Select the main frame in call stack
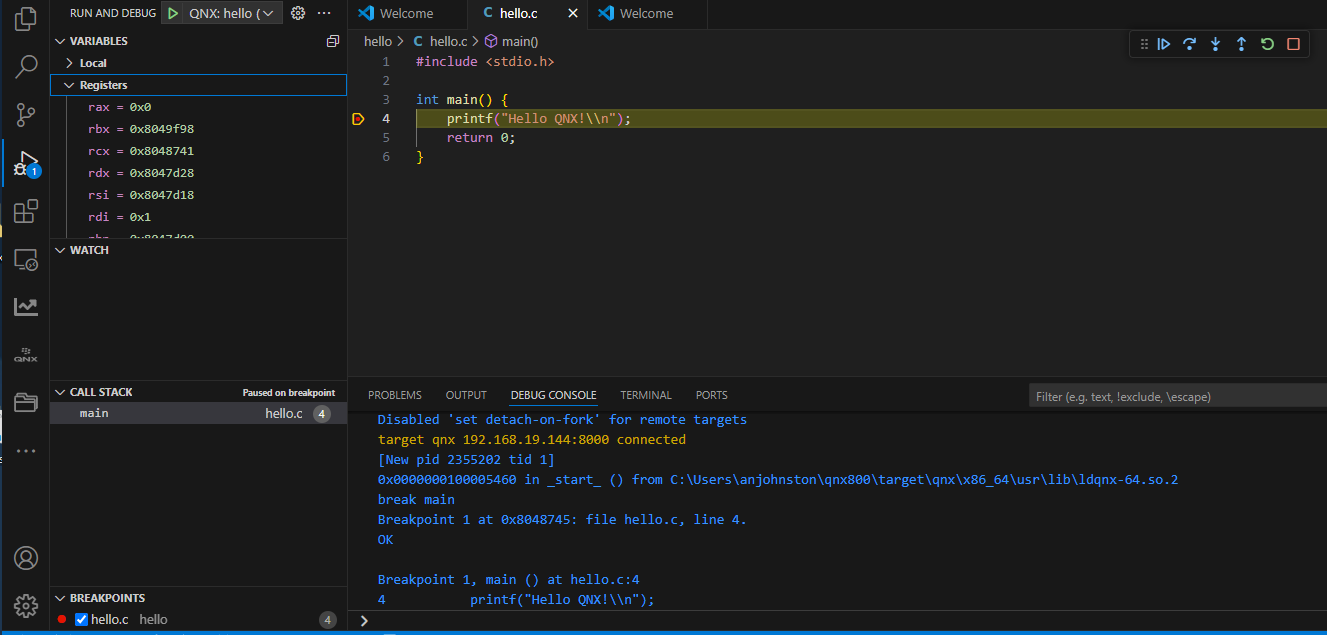 198,413
